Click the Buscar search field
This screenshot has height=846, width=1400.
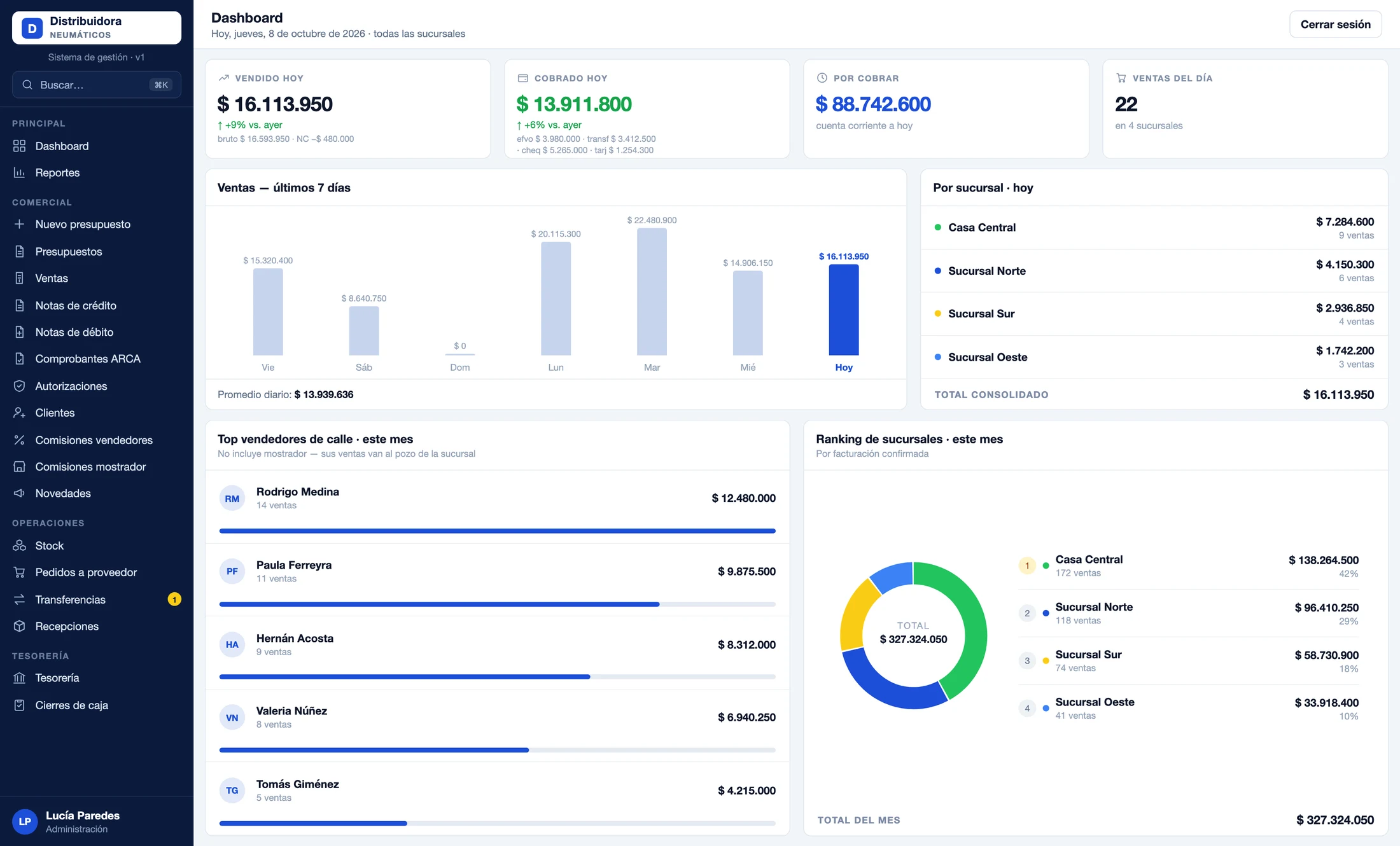(x=97, y=85)
